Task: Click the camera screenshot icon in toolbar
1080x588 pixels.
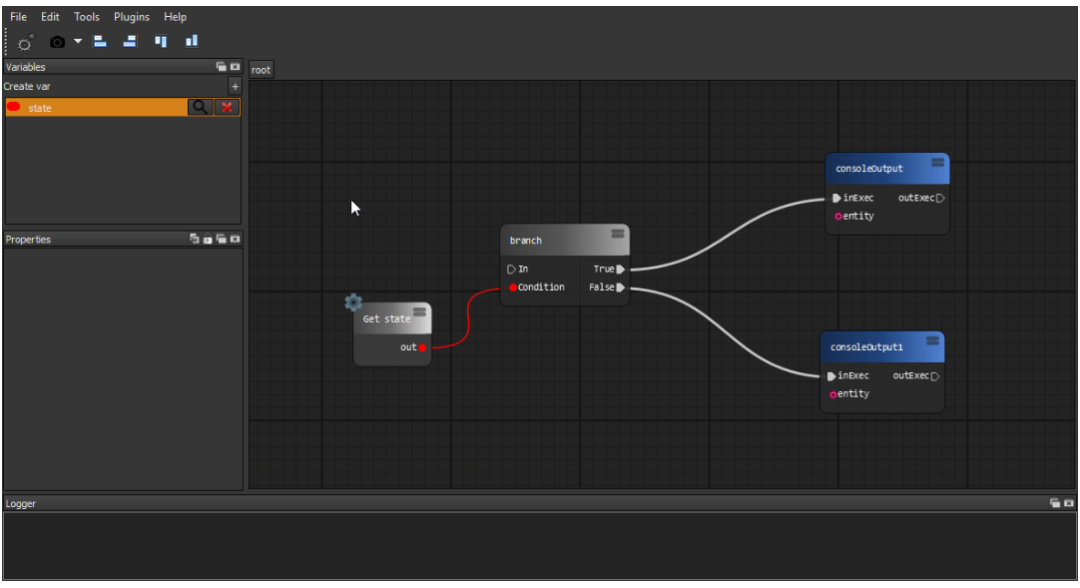Action: point(57,42)
